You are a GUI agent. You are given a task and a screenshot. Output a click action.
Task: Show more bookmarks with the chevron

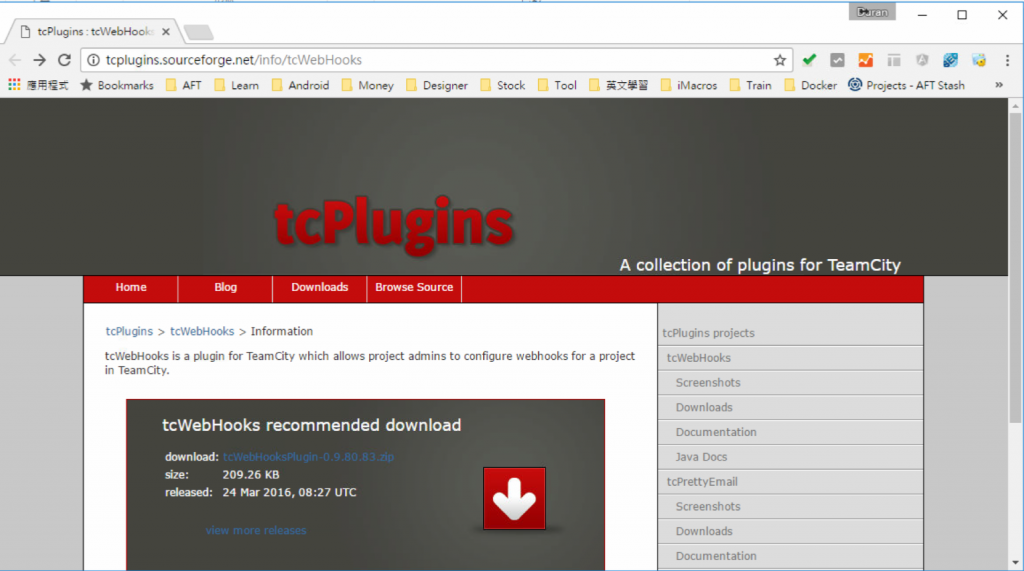click(999, 86)
